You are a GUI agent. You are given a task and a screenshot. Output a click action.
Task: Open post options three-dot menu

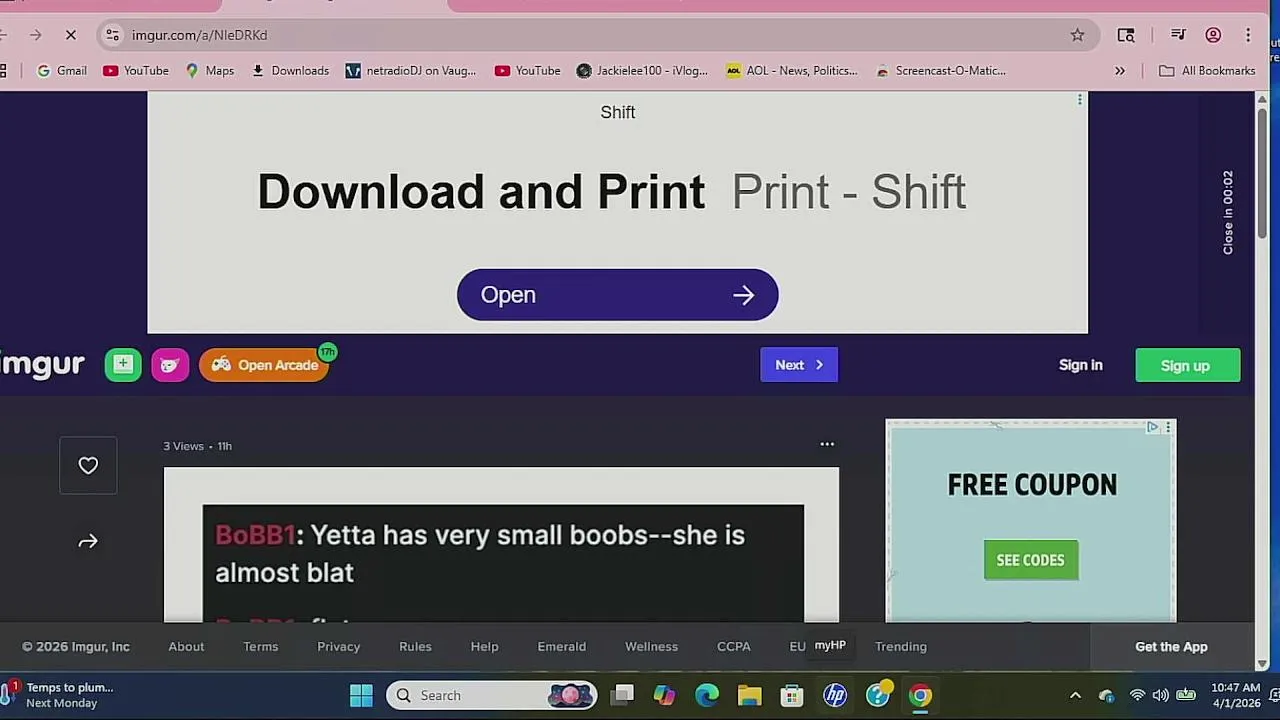pos(827,444)
